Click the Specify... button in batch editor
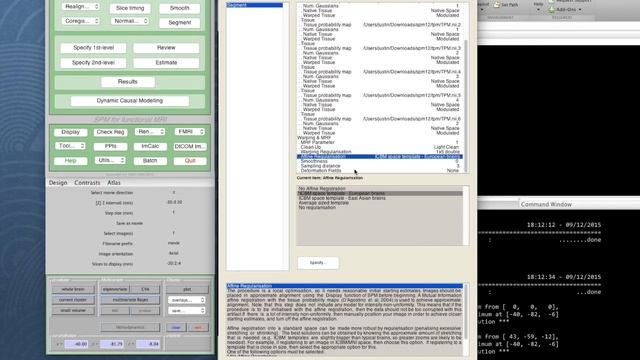 318,263
